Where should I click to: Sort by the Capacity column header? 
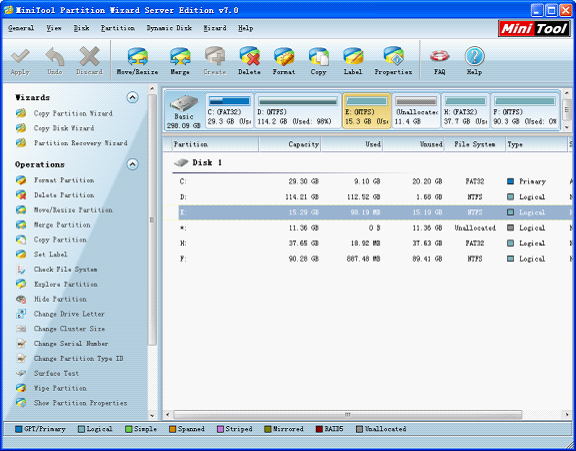pyautogui.click(x=290, y=144)
